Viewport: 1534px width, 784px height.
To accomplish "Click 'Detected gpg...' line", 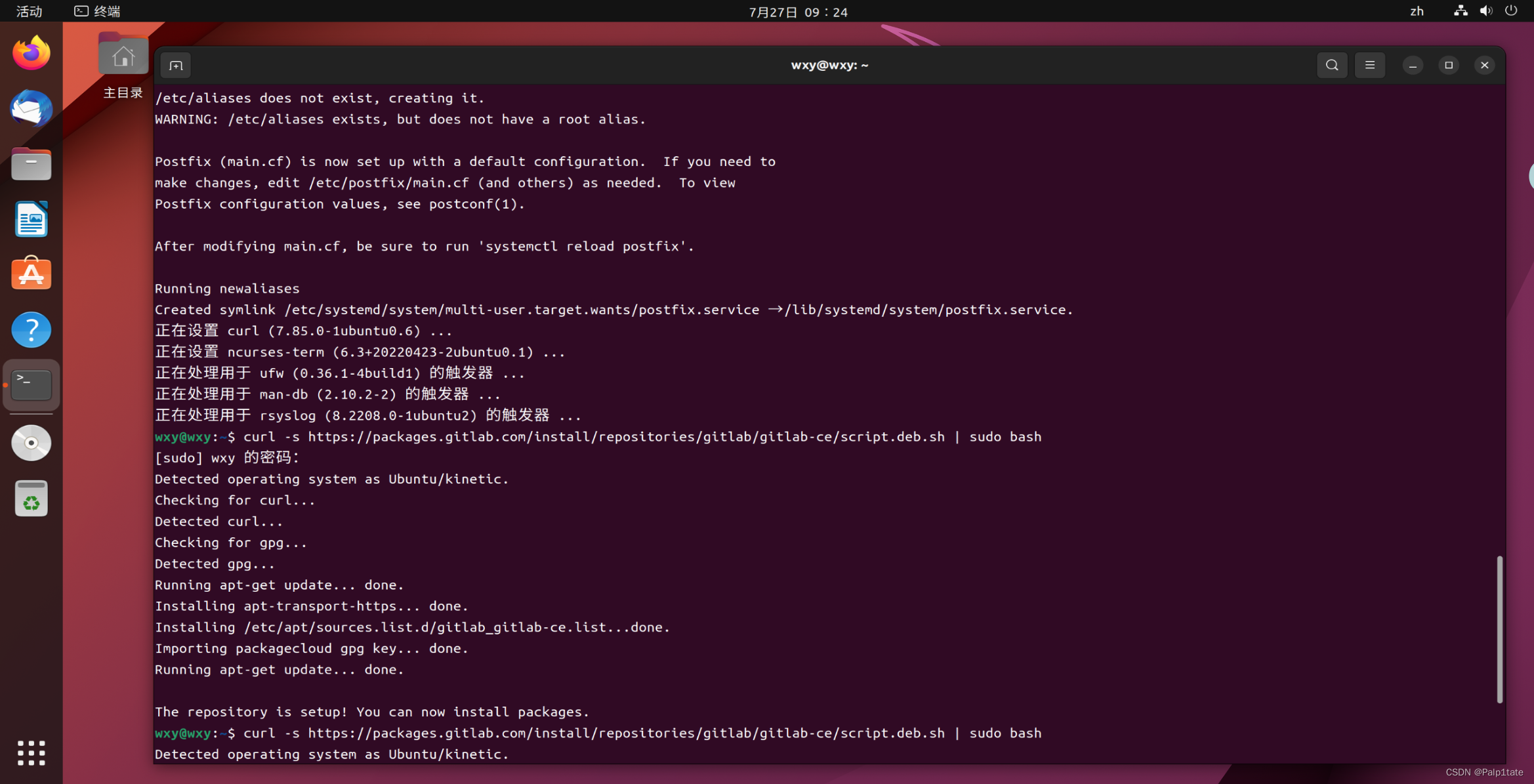I will coord(215,564).
